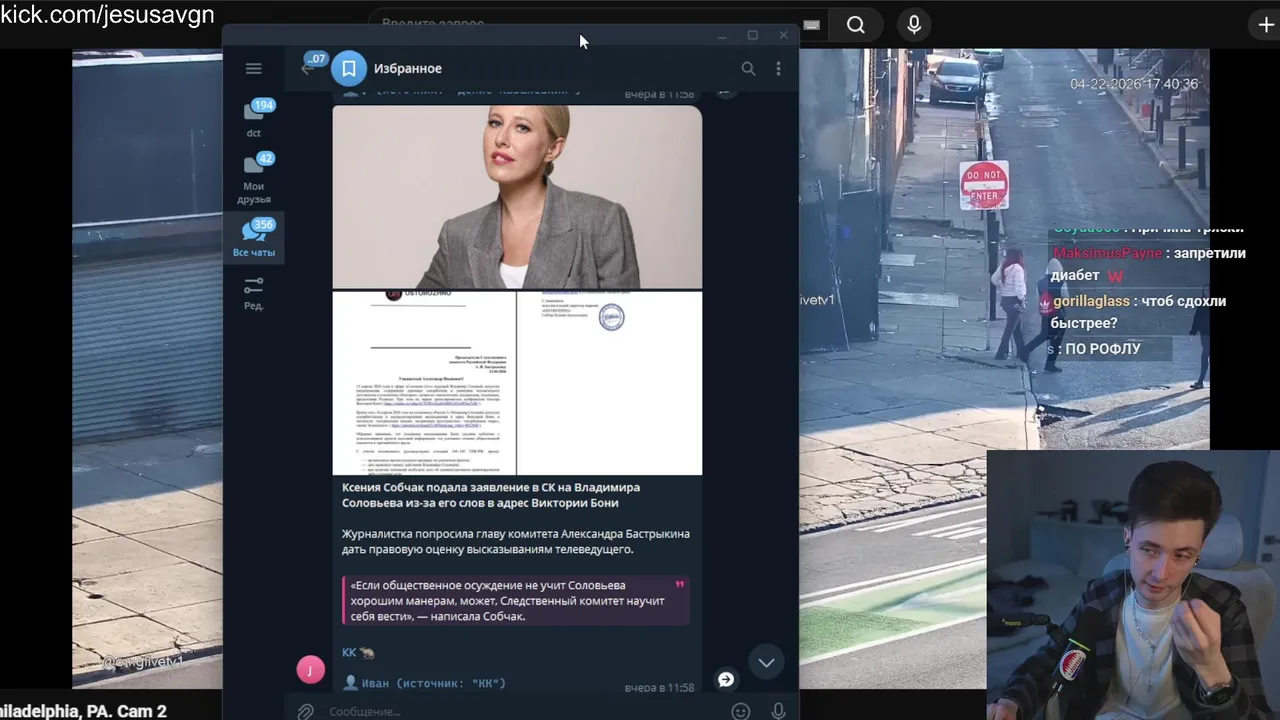Open Telegram hamburger menu

pyautogui.click(x=253, y=68)
